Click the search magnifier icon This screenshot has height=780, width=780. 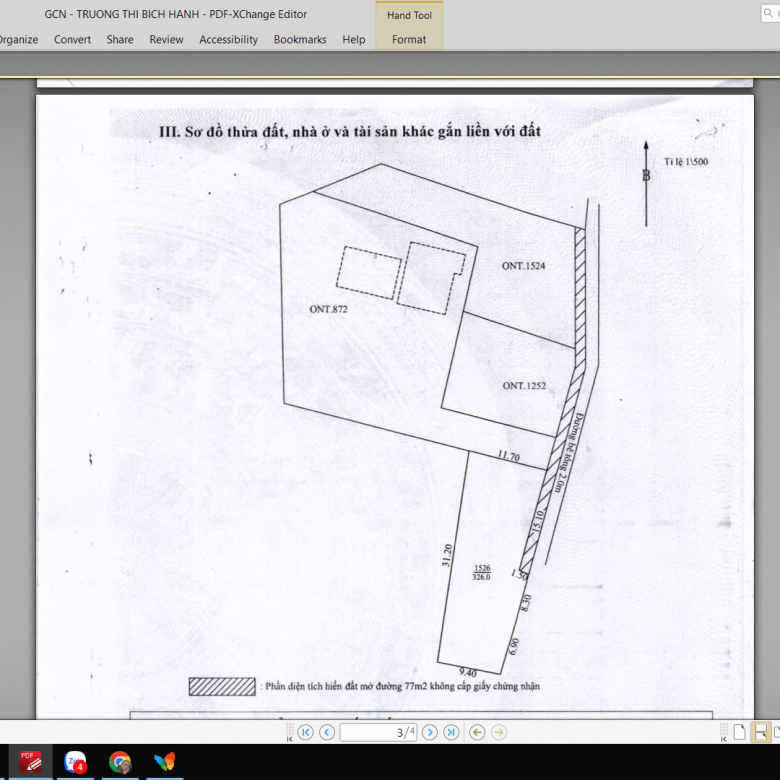point(772,14)
